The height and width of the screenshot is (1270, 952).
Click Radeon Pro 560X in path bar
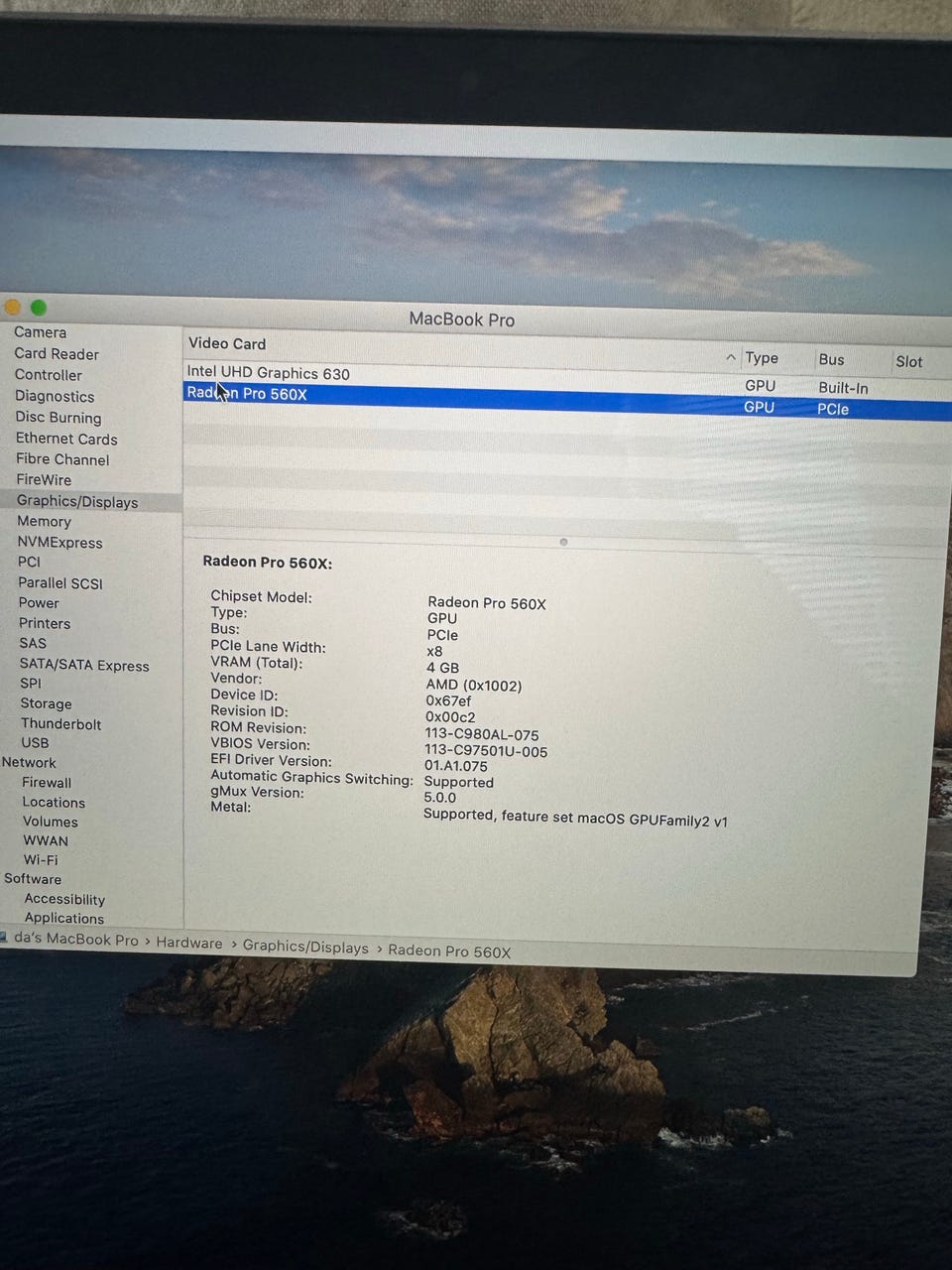[x=449, y=952]
